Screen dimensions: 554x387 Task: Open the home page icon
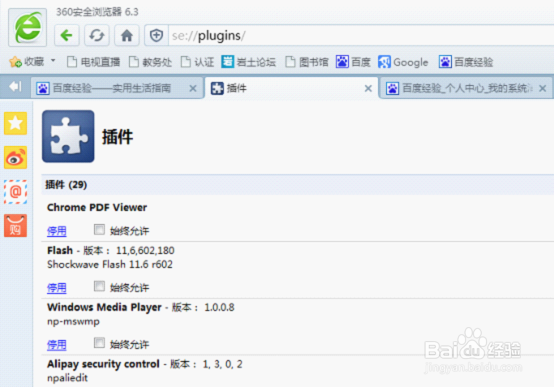coord(126,35)
